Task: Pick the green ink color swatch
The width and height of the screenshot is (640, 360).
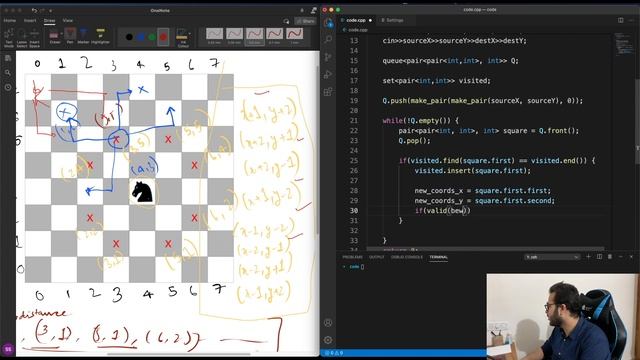Action: 152,37
